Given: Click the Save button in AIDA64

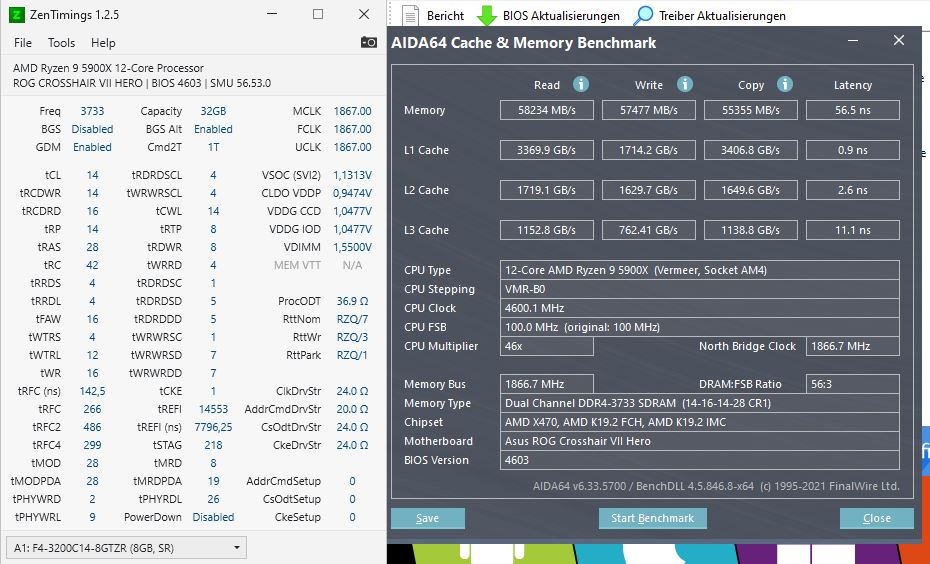Looking at the screenshot, I should click(427, 518).
